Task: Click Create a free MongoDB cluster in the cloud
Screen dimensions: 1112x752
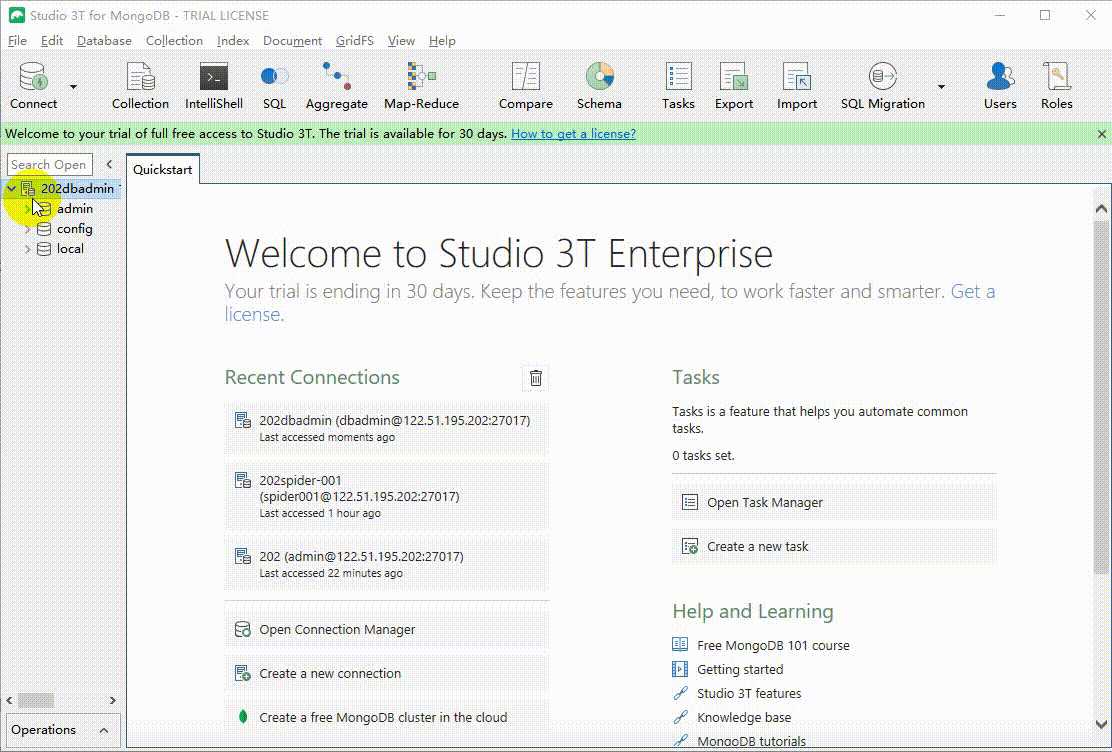Action: click(387, 717)
